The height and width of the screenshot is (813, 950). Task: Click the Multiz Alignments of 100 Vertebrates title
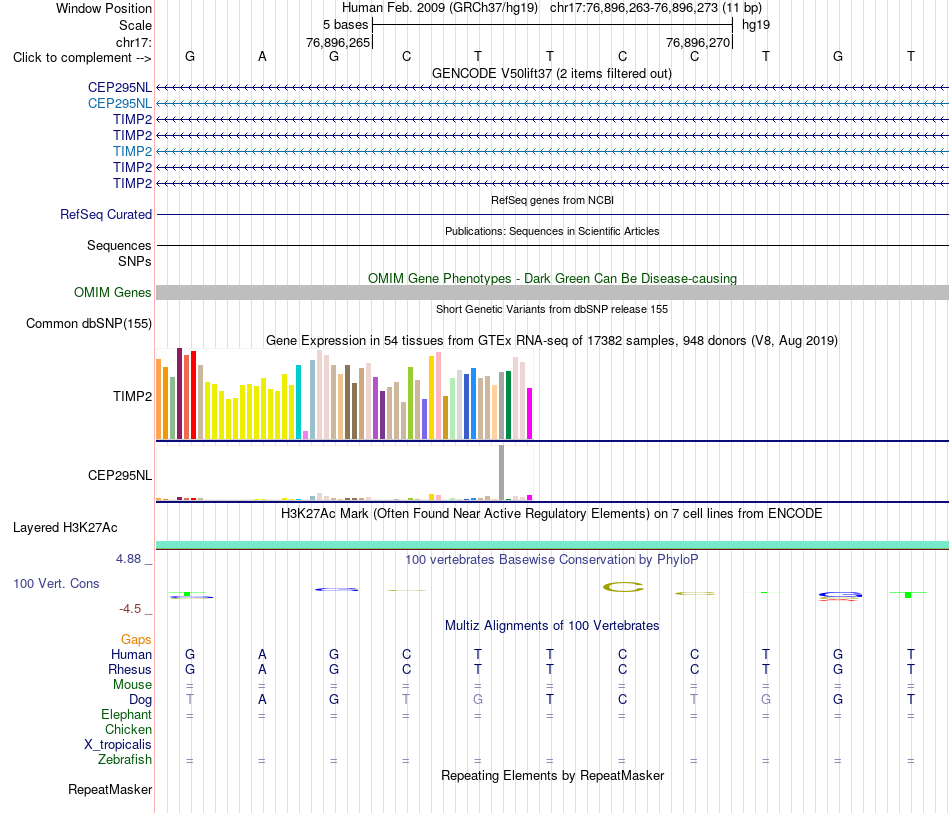[x=552, y=625]
